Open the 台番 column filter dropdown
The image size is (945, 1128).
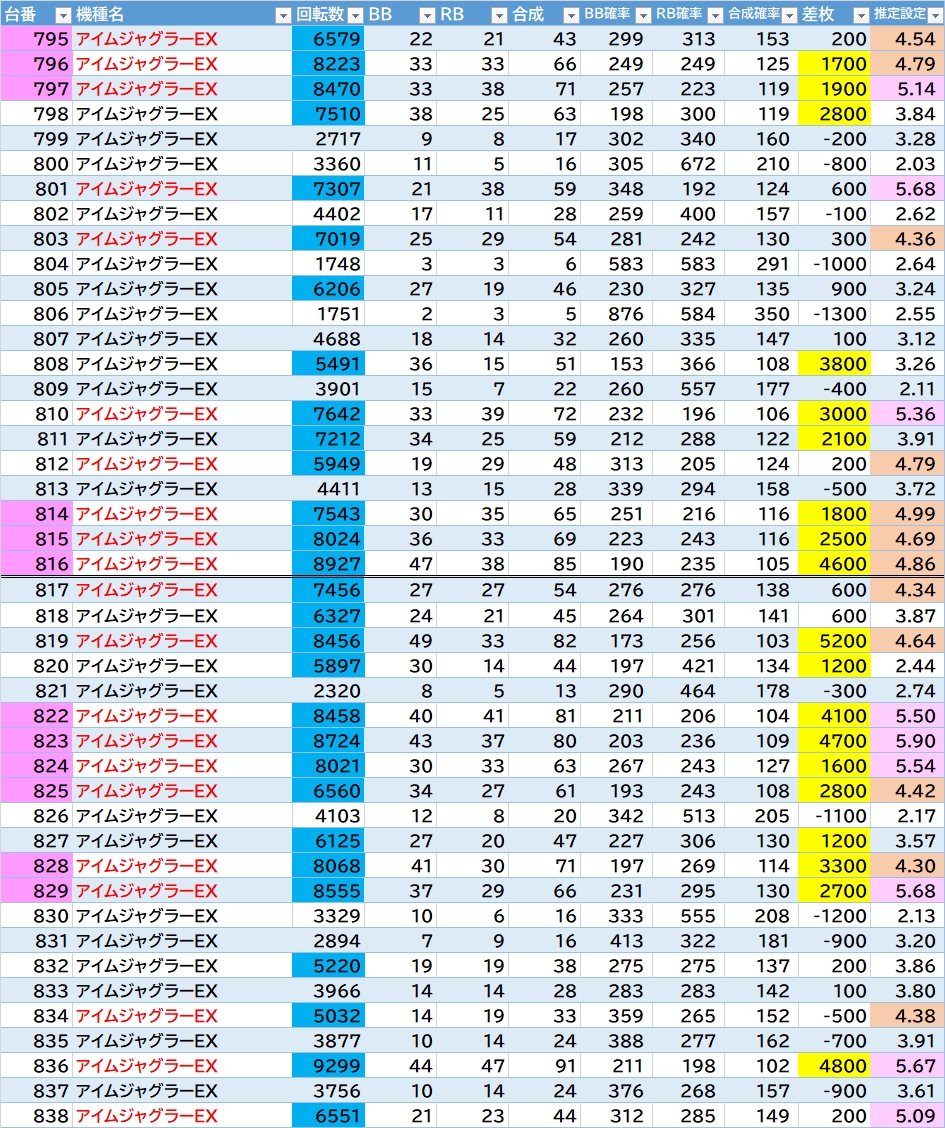[63, 14]
